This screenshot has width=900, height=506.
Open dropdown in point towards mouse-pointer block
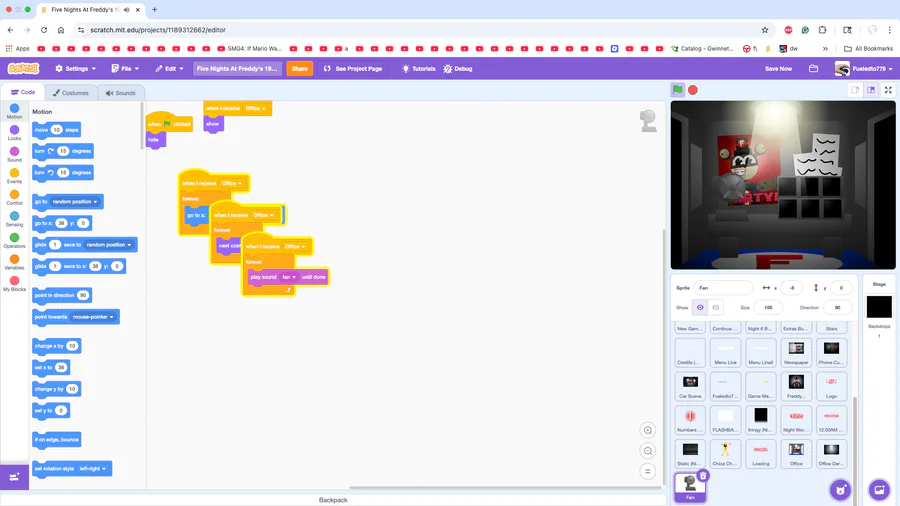coord(93,317)
